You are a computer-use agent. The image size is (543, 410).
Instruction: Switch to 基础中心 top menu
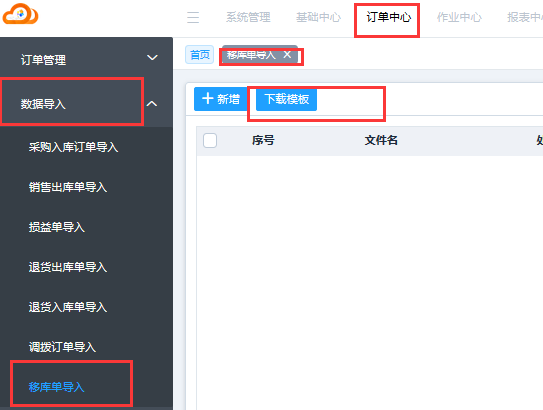coord(319,17)
